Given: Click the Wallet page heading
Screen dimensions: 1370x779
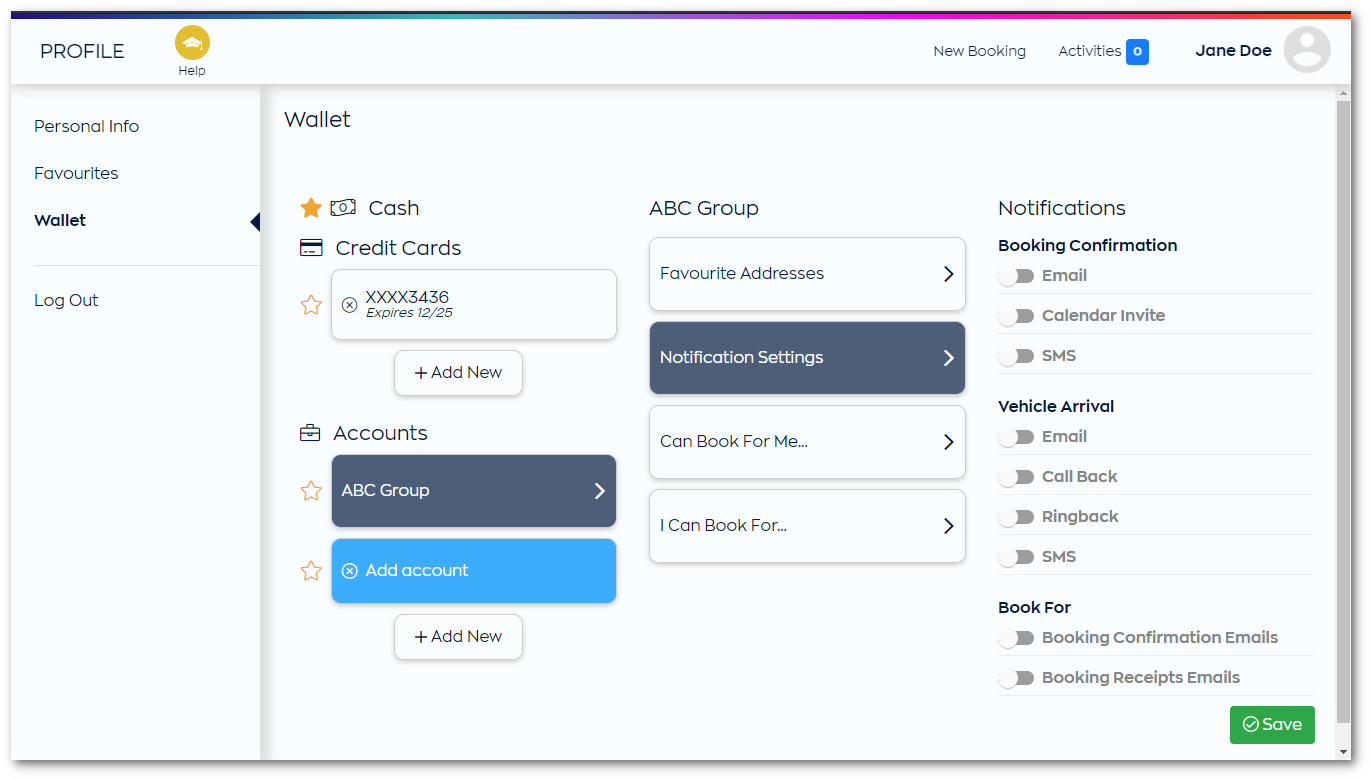Looking at the screenshot, I should coord(317,119).
